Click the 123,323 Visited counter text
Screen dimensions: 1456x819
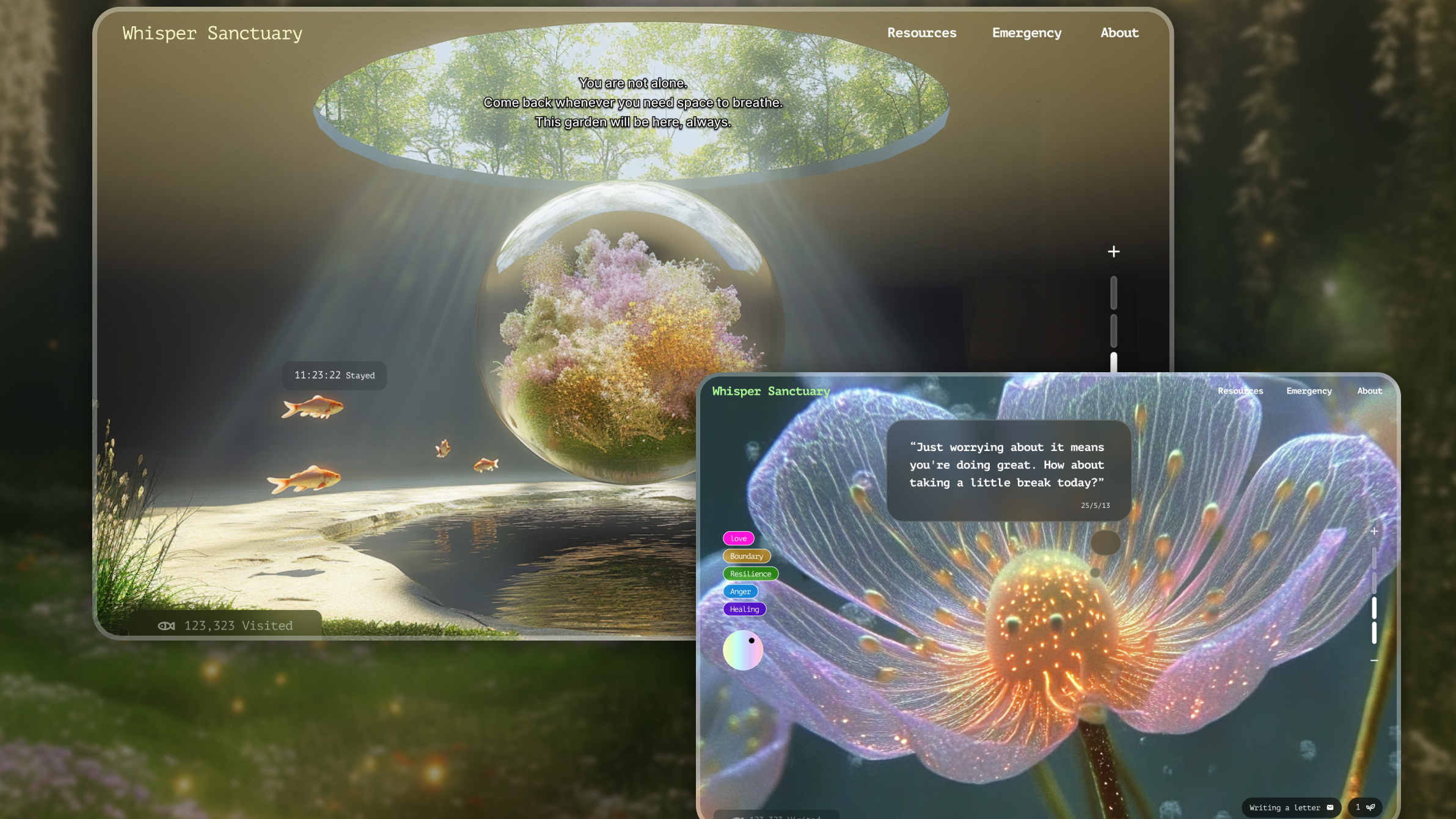click(x=238, y=626)
